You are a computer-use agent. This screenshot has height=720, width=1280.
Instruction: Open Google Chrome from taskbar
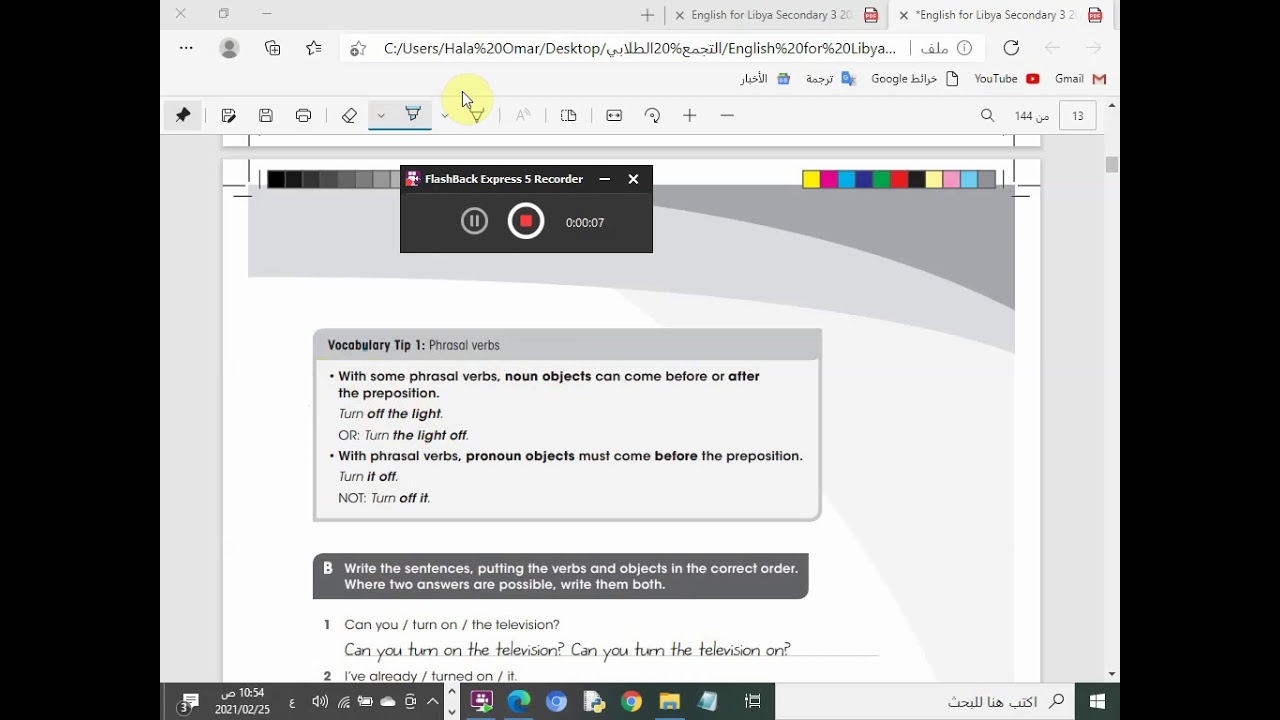pos(631,702)
